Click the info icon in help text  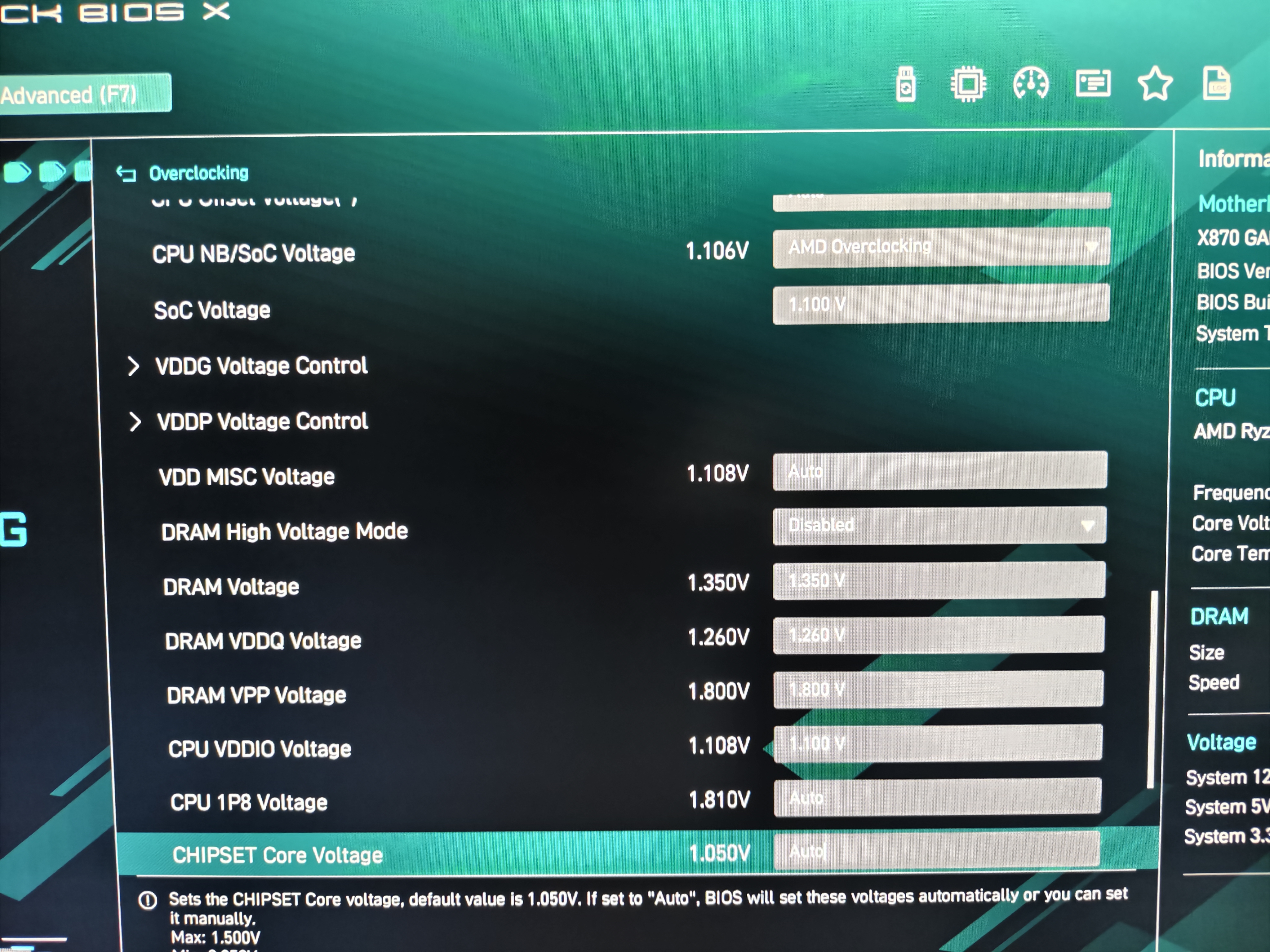[148, 900]
